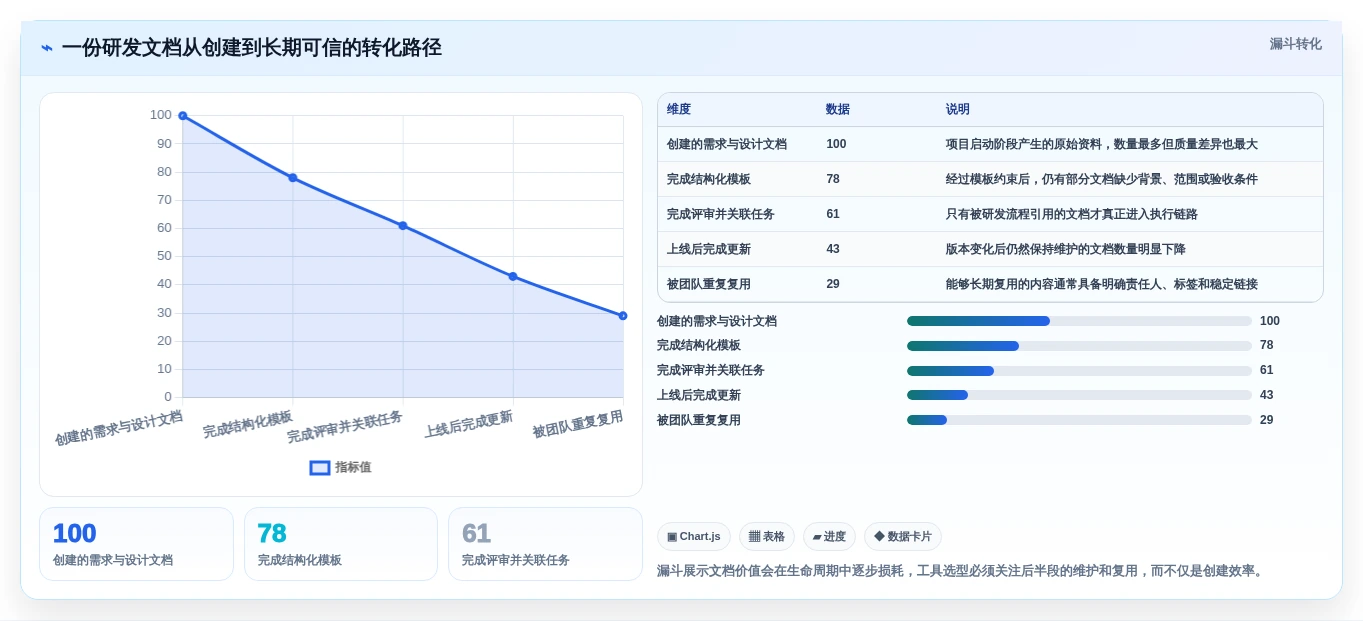Image resolution: width=1363 pixels, height=621 pixels.
Task: Click description starting 项目启动阶段产生的原始资料
Action: [x=1102, y=144]
